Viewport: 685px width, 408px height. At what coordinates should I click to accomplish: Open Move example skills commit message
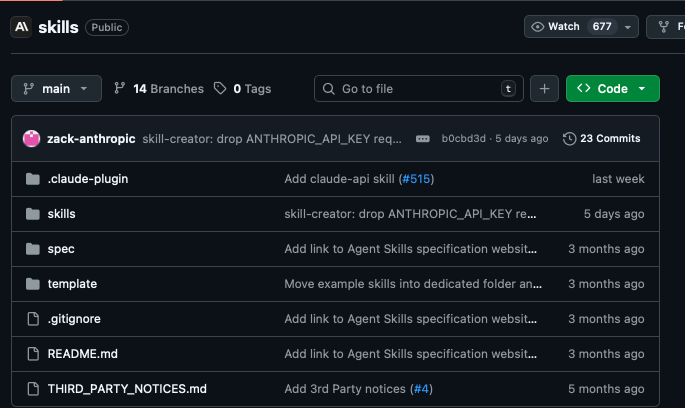point(413,284)
